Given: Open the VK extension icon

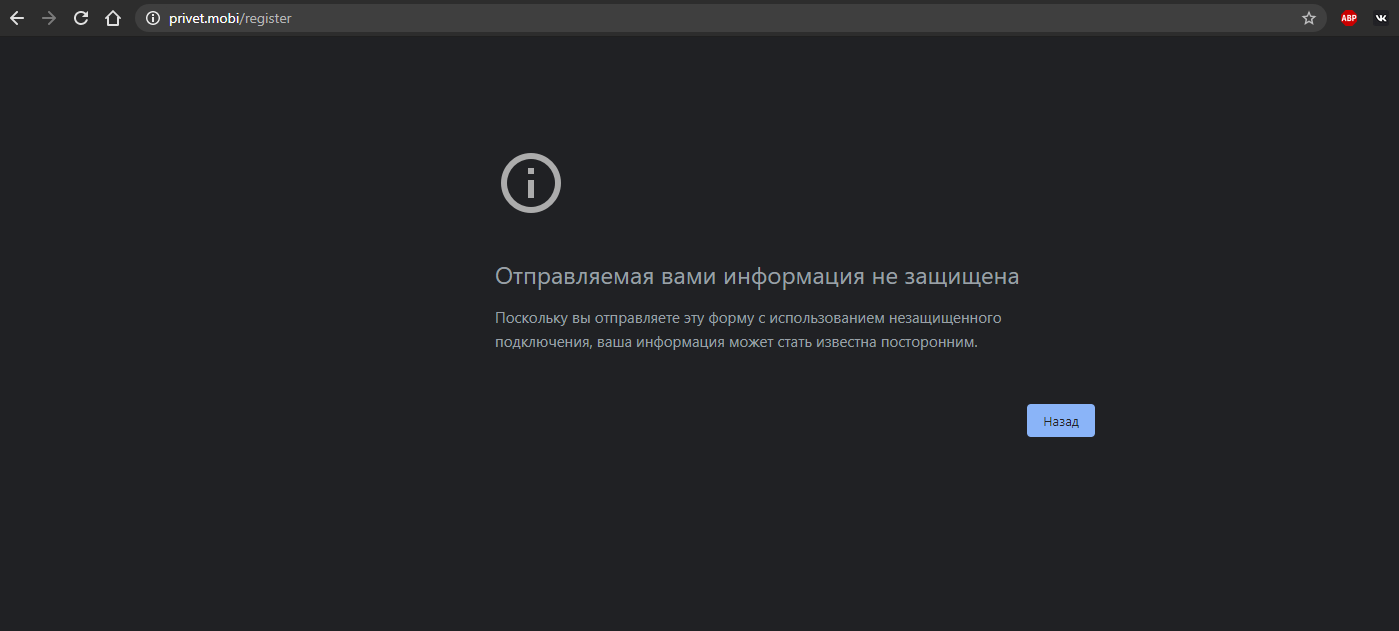Looking at the screenshot, I should [x=1381, y=18].
